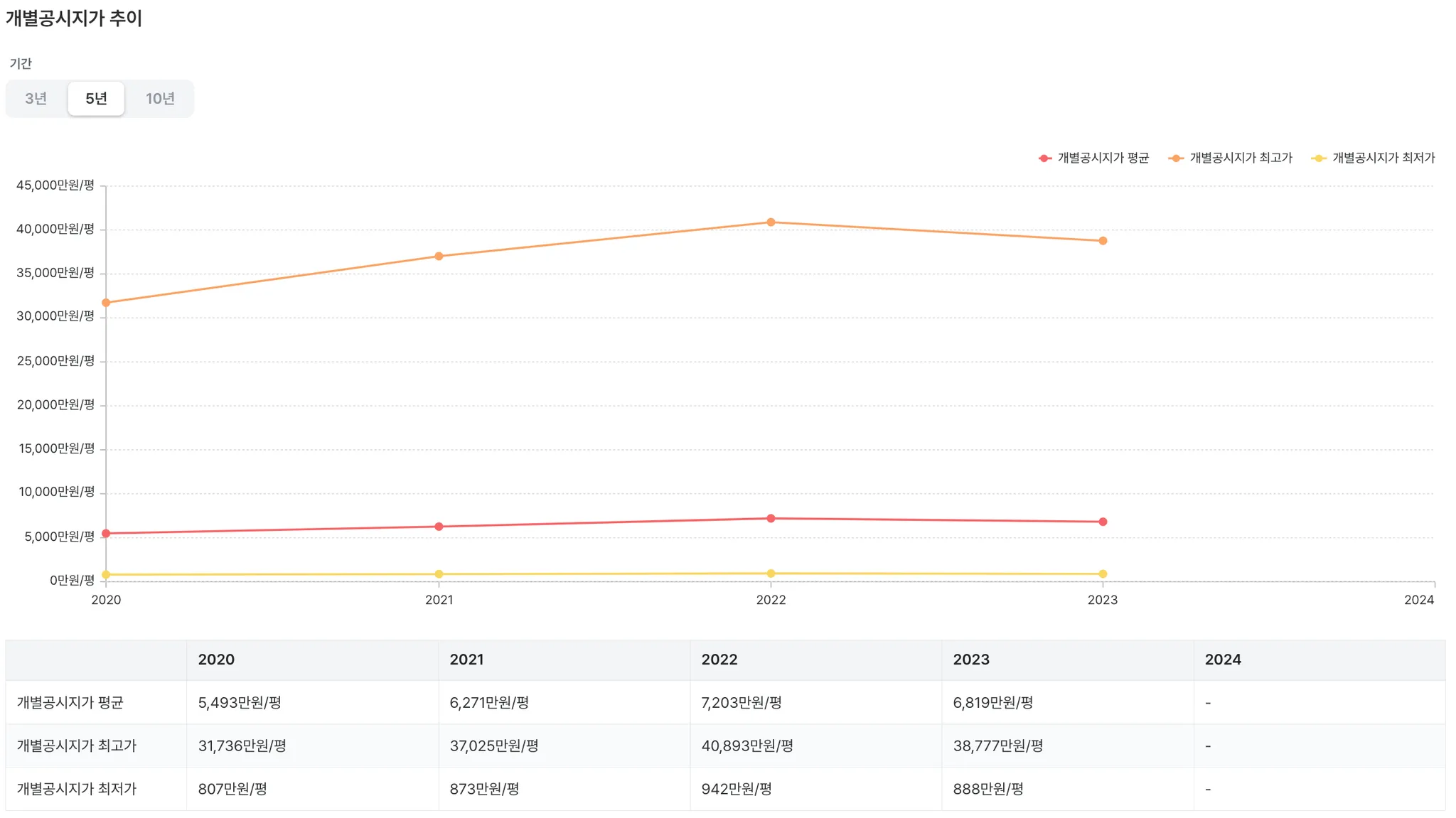Click the orange legend marker icon
Viewport: 1456px width, 818px height.
click(x=1176, y=158)
